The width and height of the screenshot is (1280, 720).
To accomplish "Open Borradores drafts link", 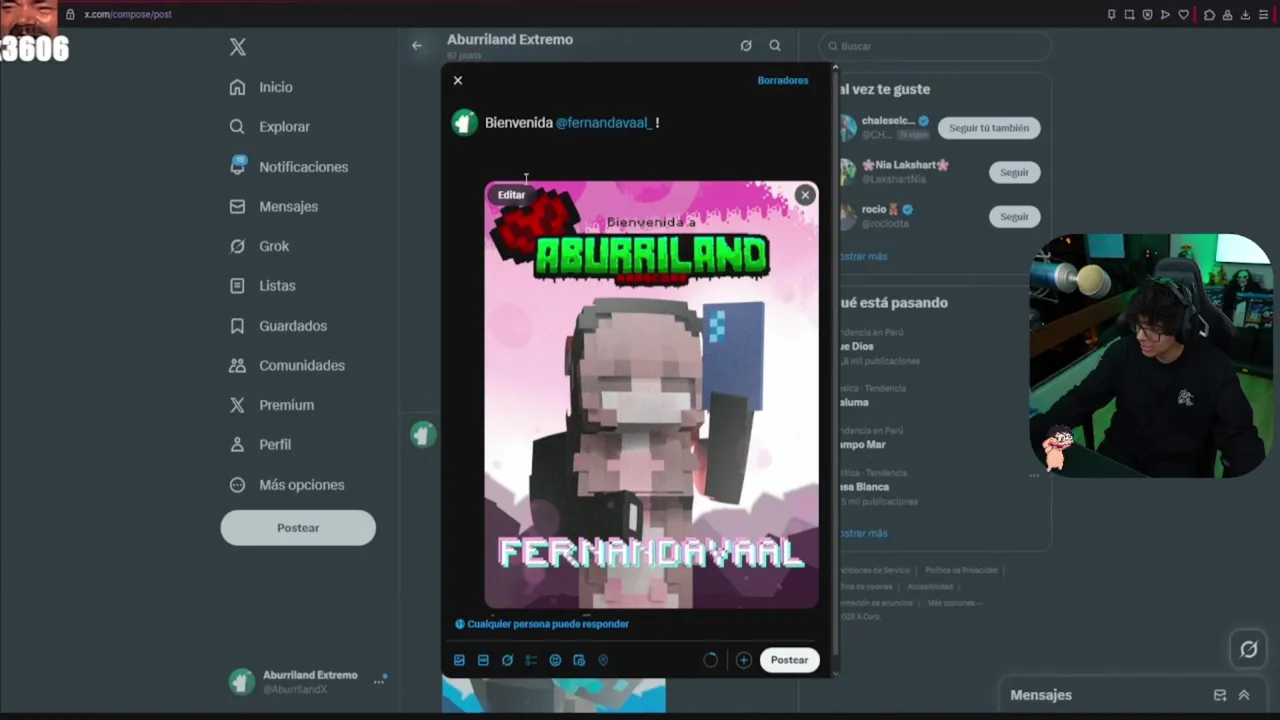I will coord(782,80).
